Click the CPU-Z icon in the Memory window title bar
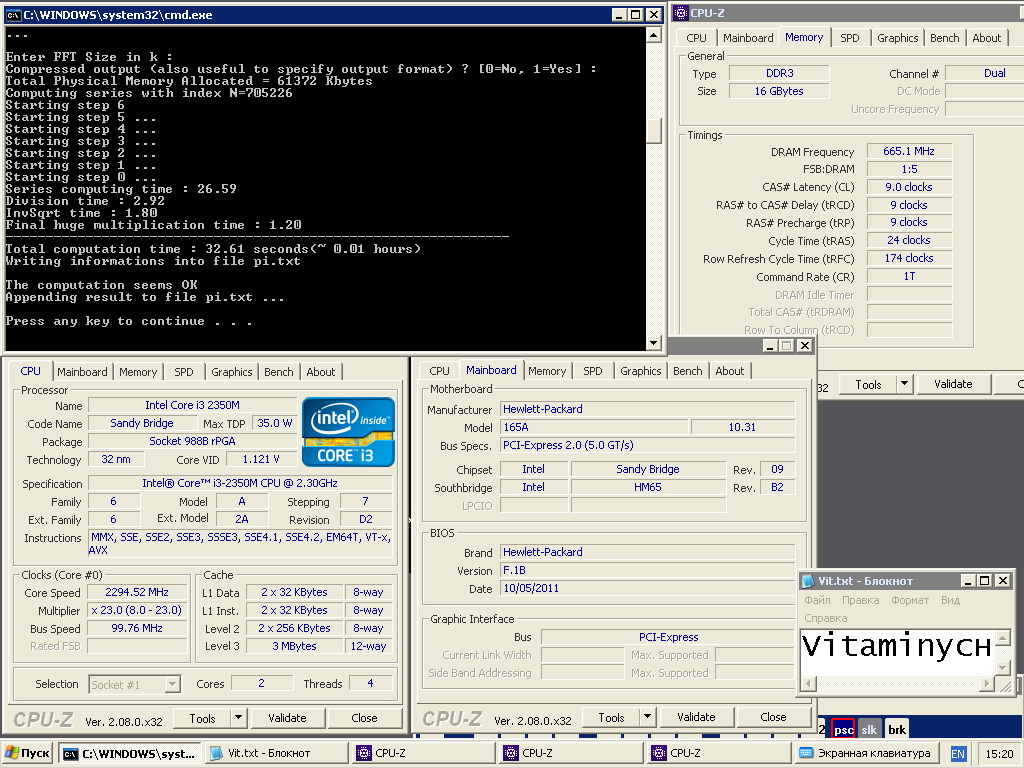This screenshot has width=1024, height=768. click(x=681, y=12)
